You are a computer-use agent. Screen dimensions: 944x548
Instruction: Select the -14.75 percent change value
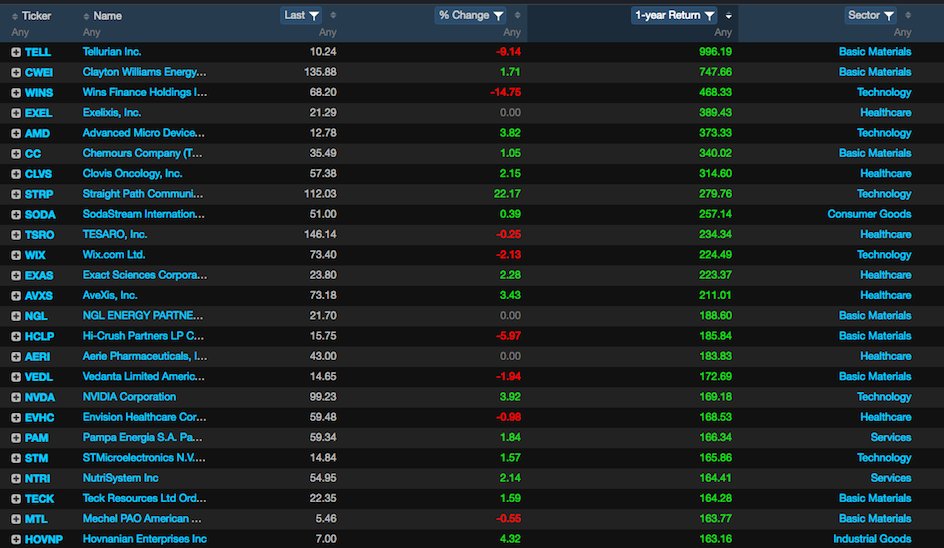click(x=506, y=93)
